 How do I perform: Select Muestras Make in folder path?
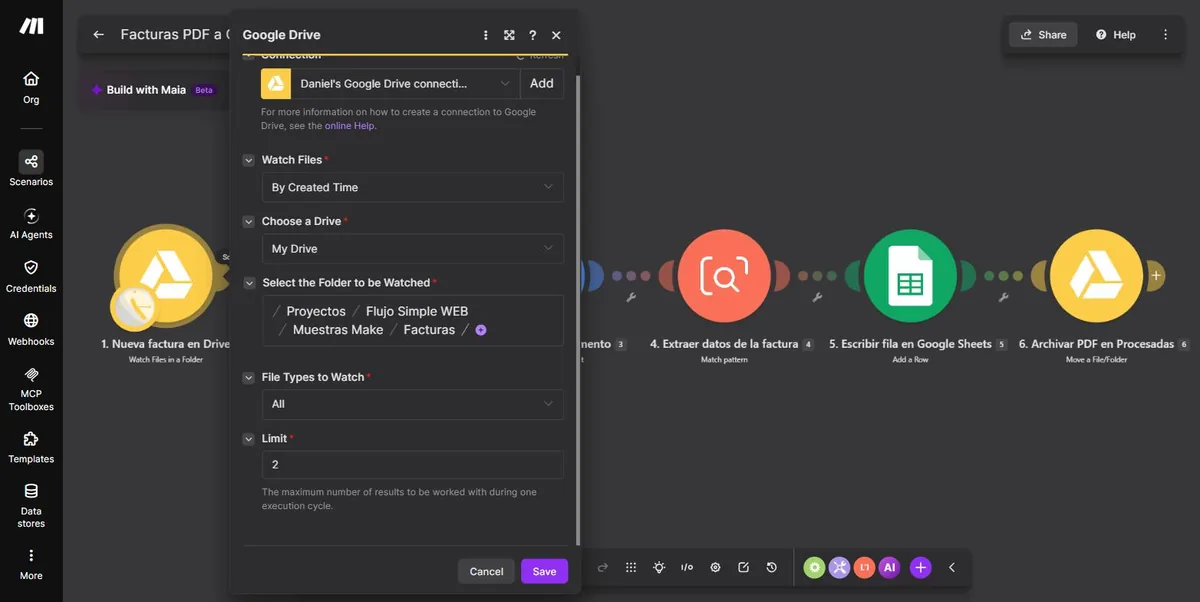coord(338,329)
